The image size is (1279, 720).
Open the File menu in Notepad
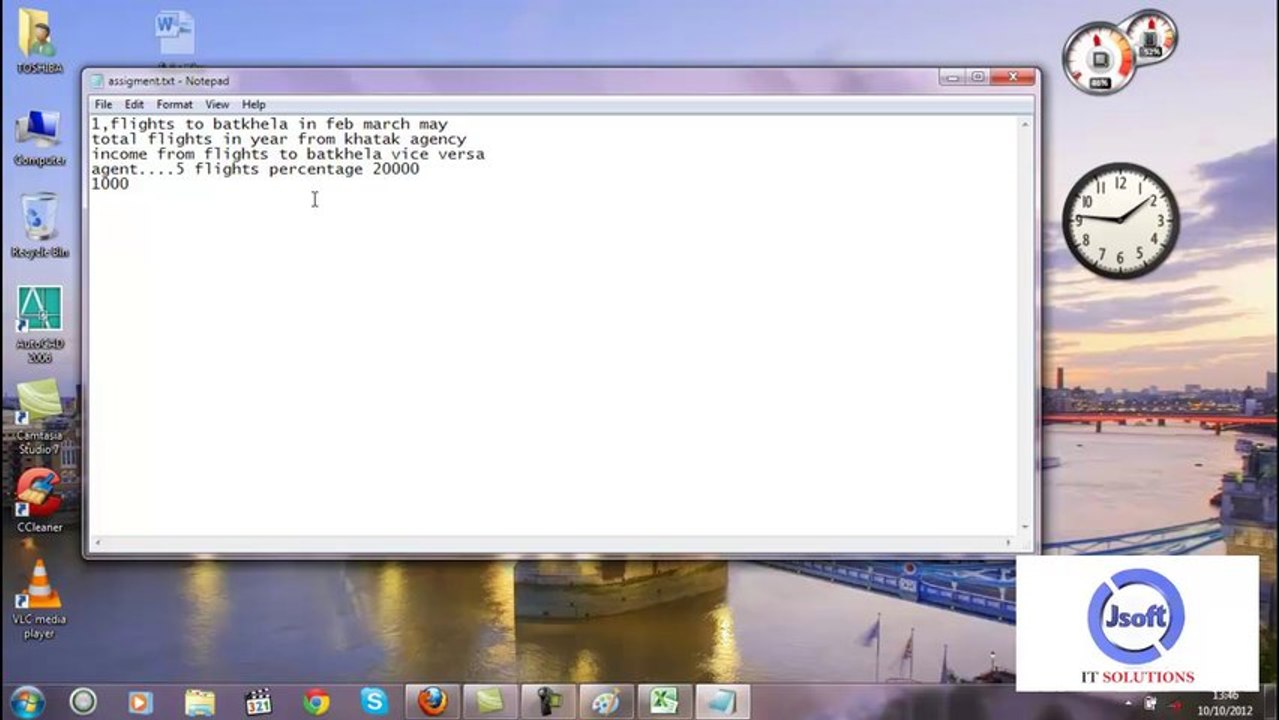103,104
